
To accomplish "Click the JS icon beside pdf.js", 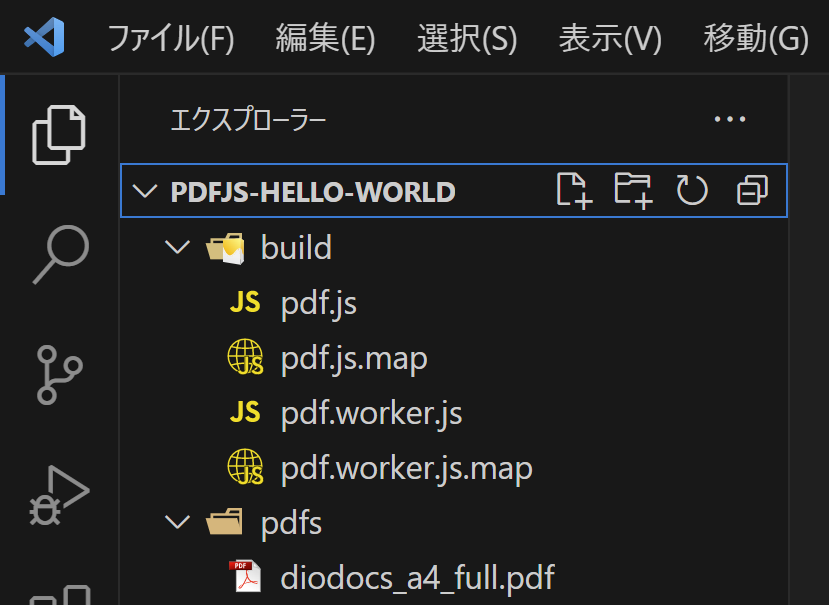I will tap(245, 303).
